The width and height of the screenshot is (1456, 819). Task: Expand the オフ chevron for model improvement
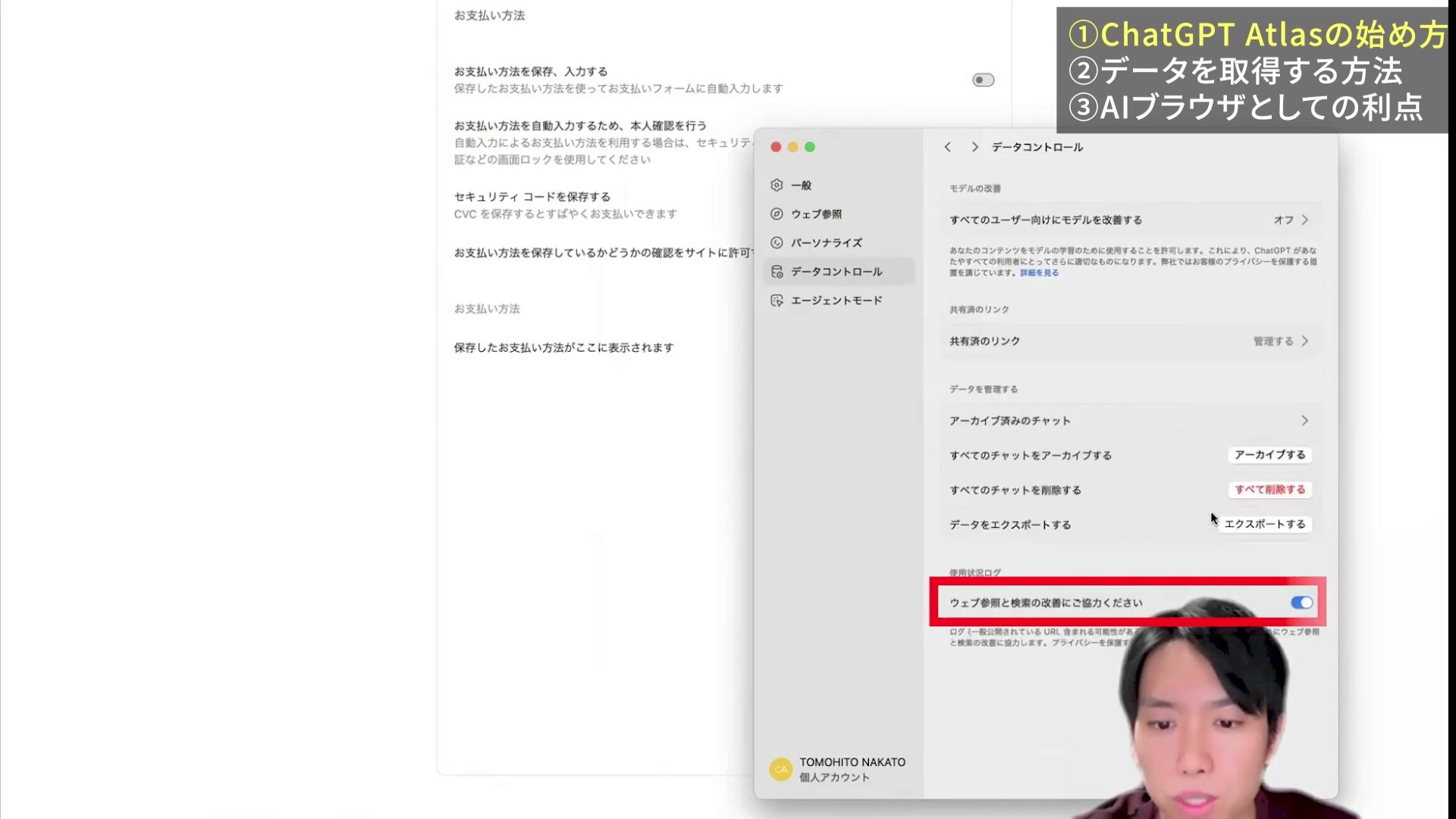[x=1305, y=220]
